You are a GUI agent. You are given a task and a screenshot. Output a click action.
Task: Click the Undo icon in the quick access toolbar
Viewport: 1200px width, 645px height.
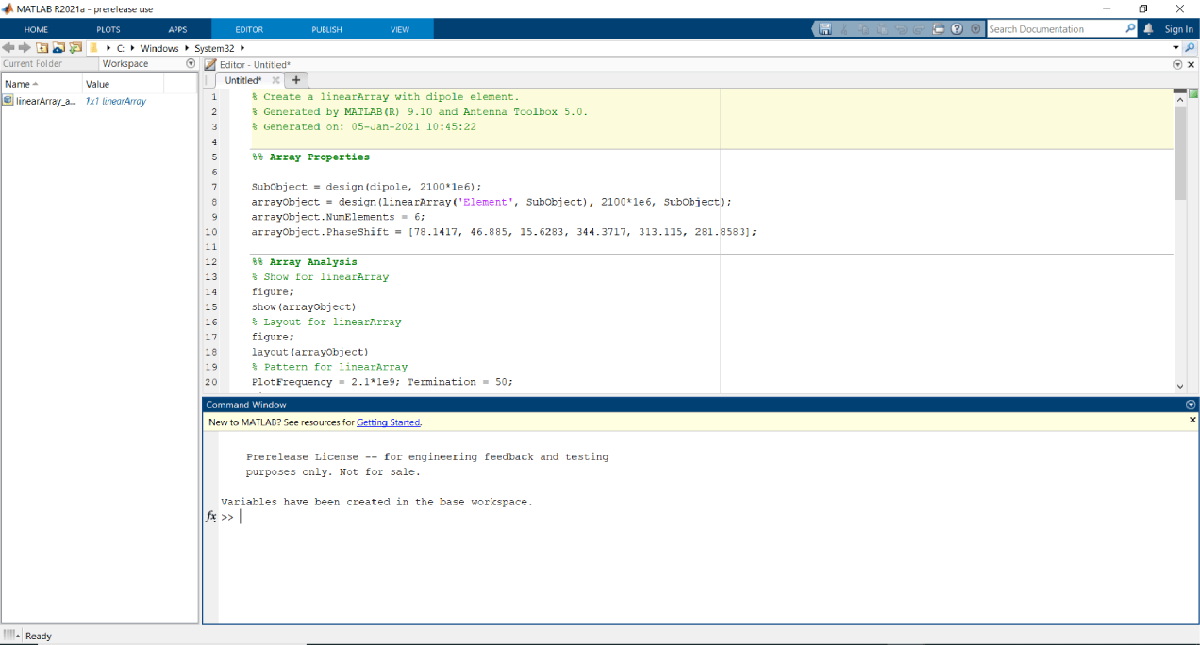pyautogui.click(x=903, y=29)
